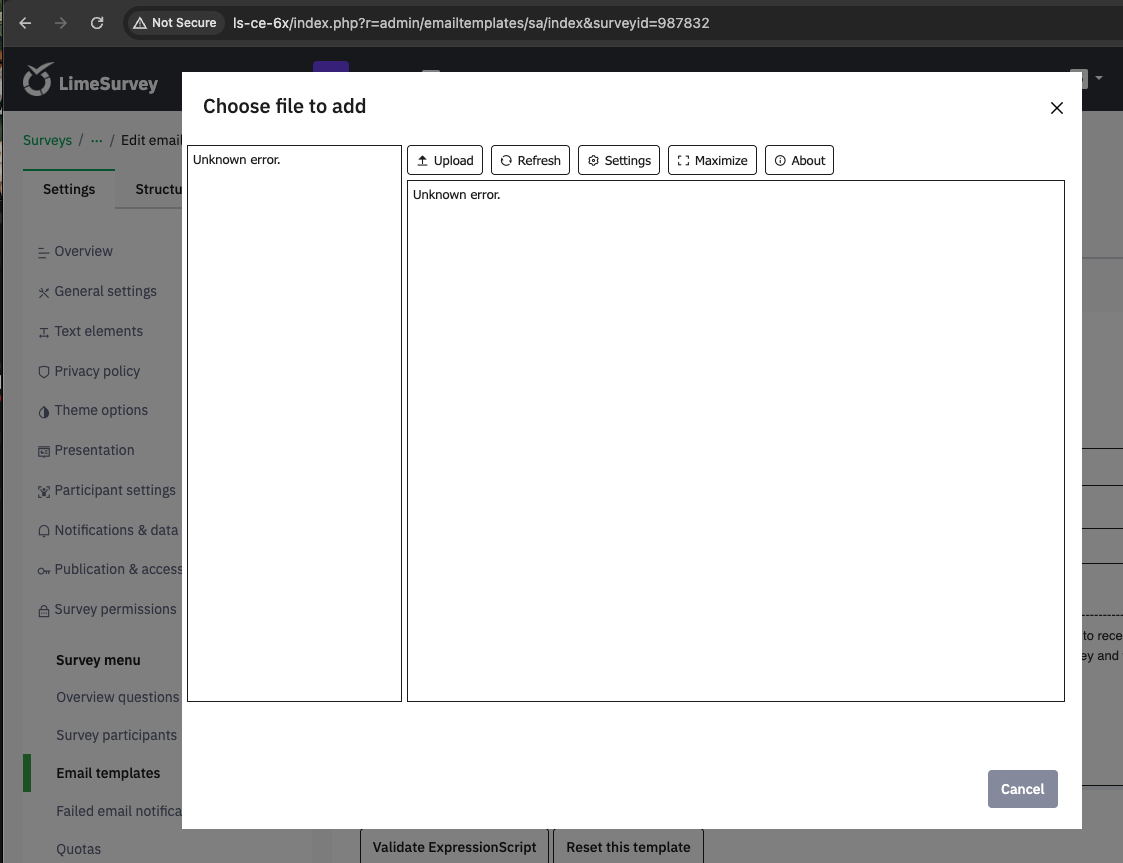The height and width of the screenshot is (863, 1123).
Task: Click the Notifications bell icon
Action: pos(44,531)
